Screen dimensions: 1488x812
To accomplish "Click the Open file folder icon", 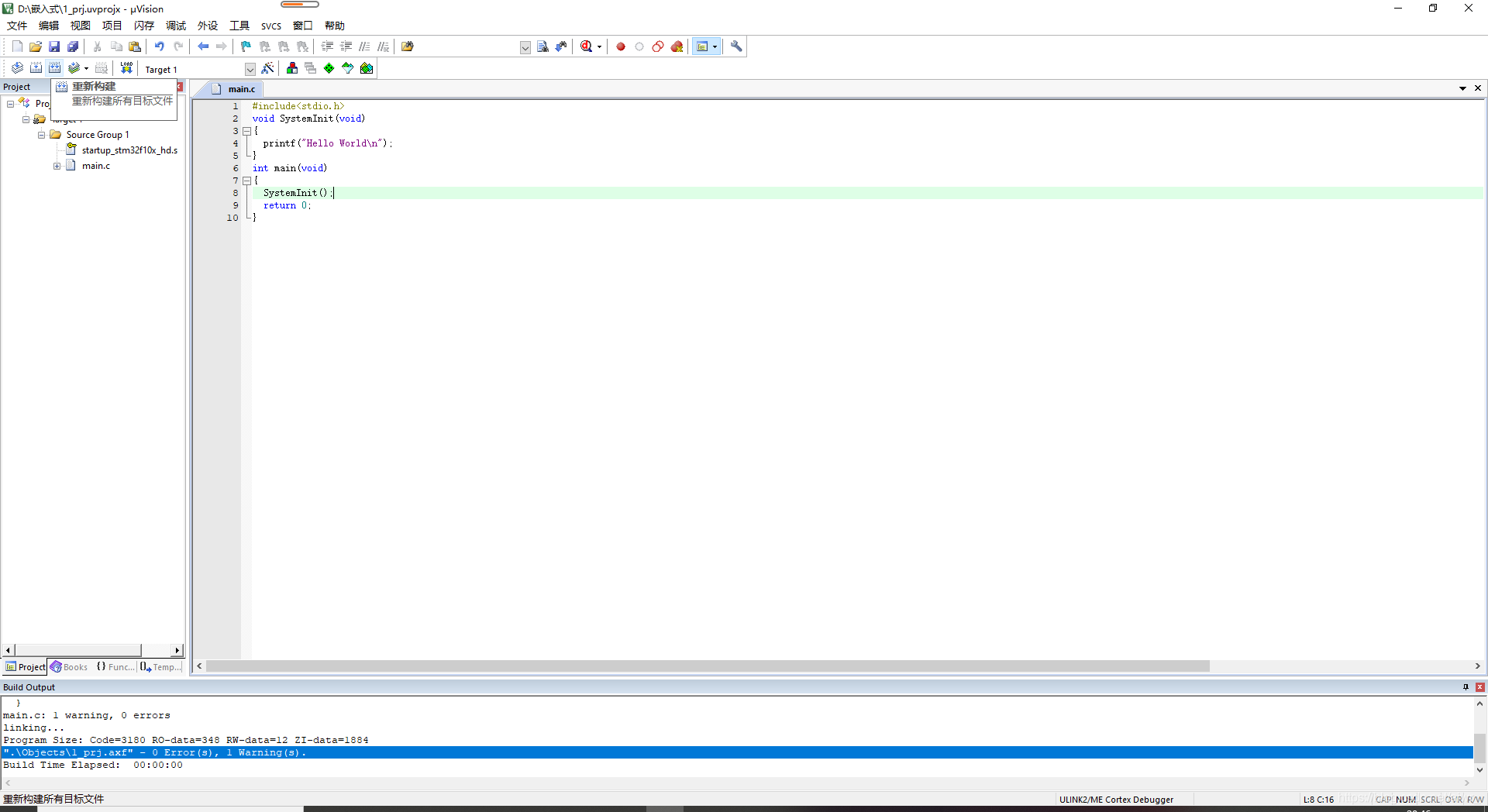I will pyautogui.click(x=36, y=46).
